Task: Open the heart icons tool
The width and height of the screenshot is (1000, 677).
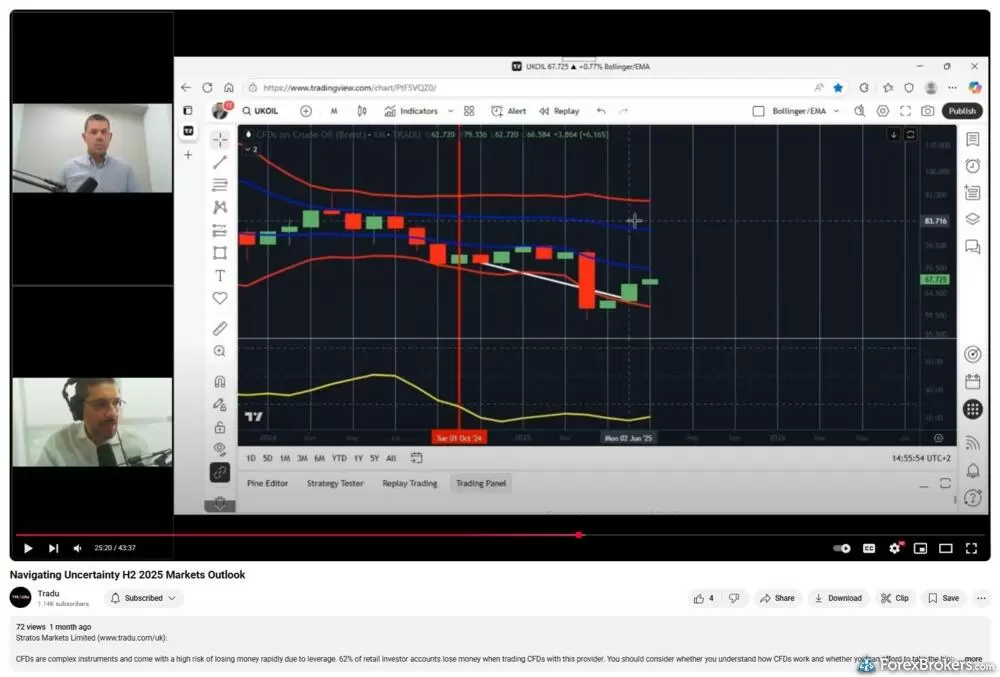Action: pyautogui.click(x=220, y=298)
